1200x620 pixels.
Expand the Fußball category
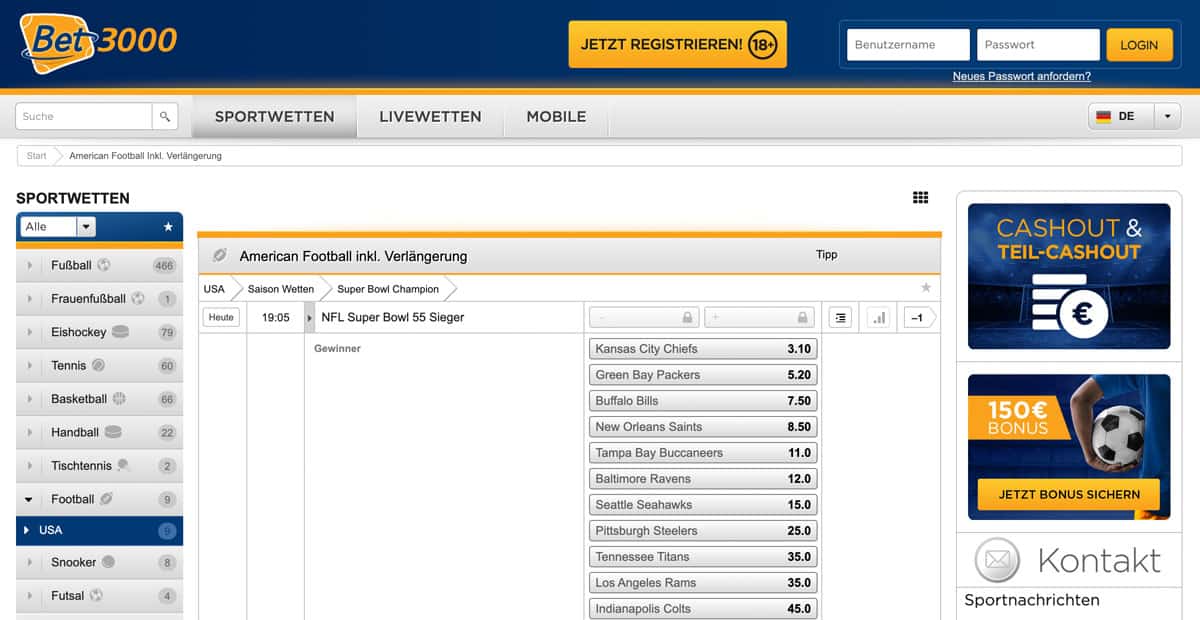(31, 265)
